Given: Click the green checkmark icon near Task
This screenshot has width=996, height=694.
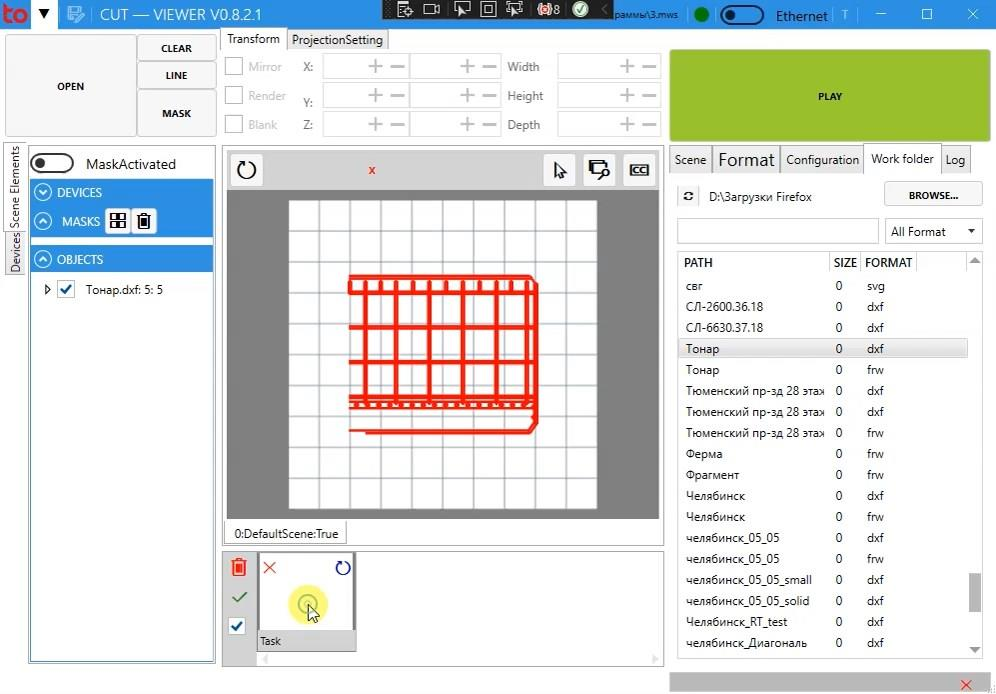Looking at the screenshot, I should pyautogui.click(x=238, y=597).
